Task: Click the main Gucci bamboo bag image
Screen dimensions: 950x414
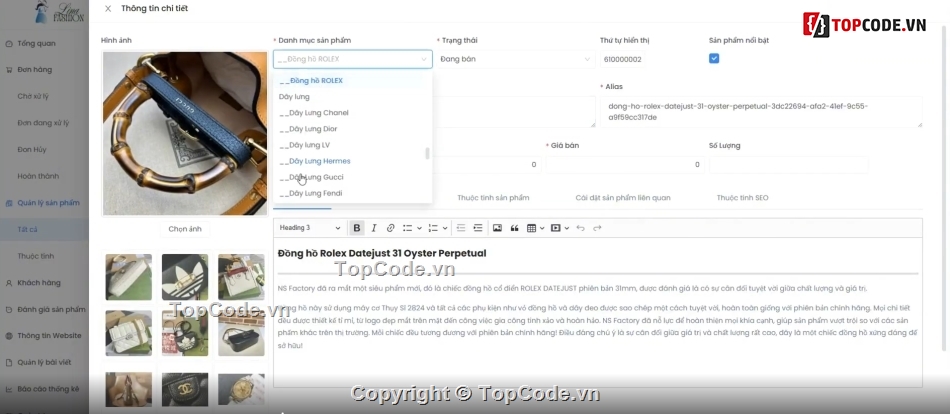Action: 185,133
